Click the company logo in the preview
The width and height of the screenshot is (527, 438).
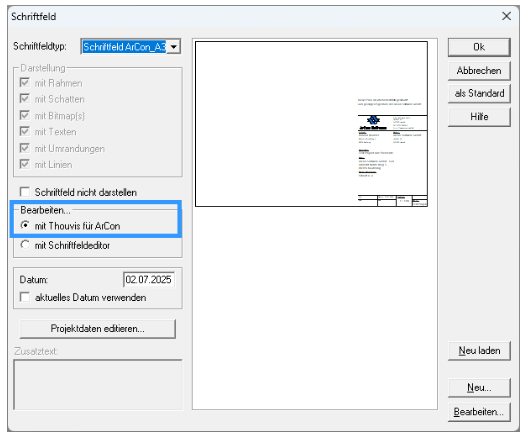coord(373,120)
